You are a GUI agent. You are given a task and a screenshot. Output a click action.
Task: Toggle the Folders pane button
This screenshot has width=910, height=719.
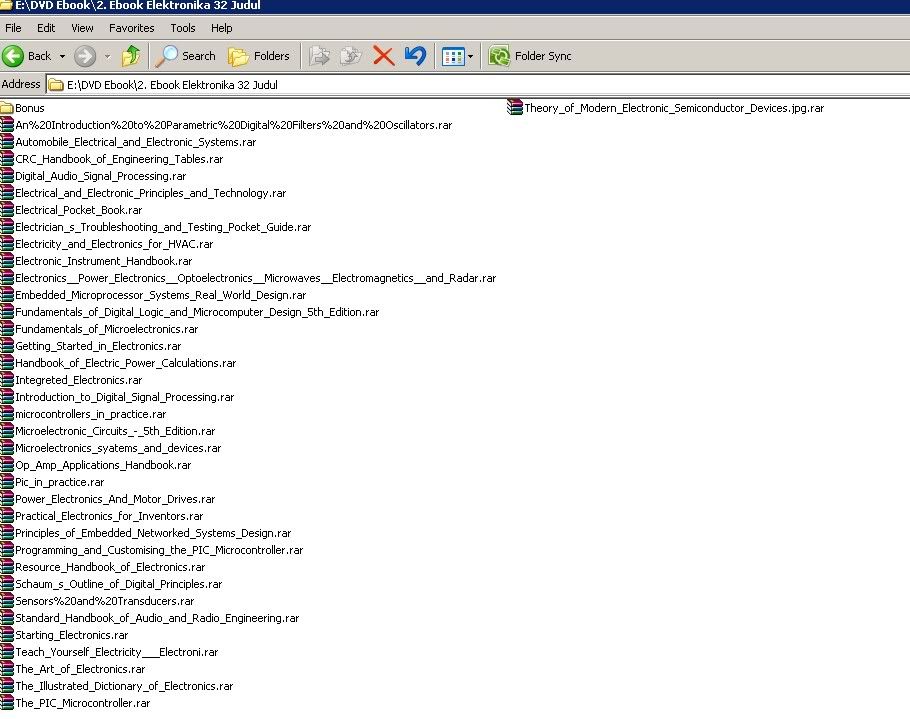tap(259, 56)
